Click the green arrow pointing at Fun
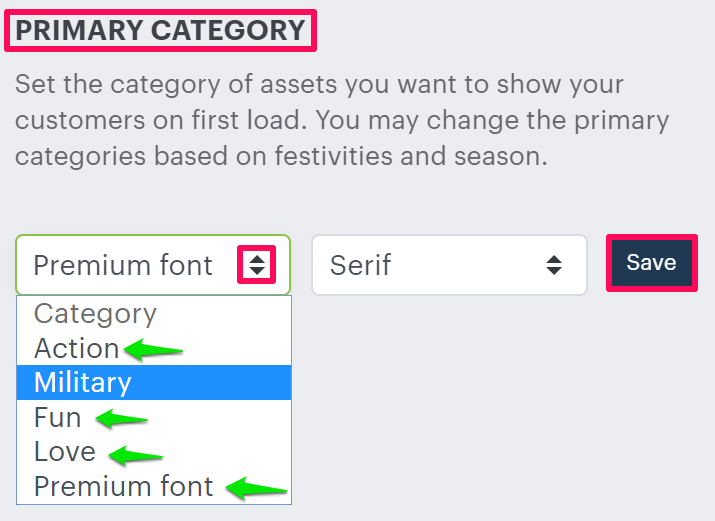The image size is (715, 521). [121, 419]
